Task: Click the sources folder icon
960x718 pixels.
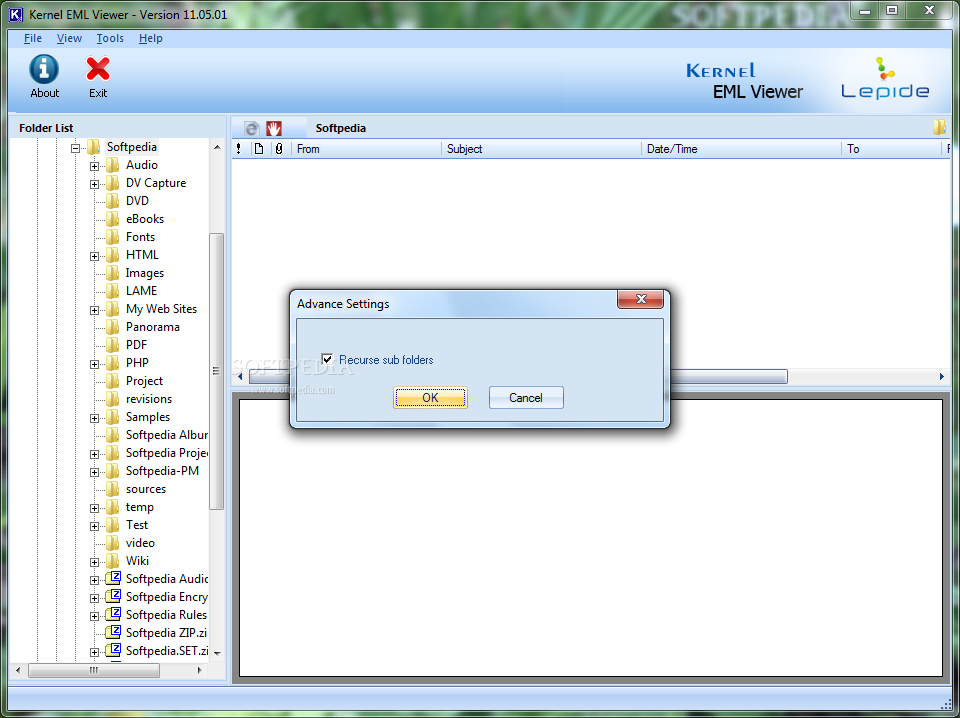Action: (113, 489)
